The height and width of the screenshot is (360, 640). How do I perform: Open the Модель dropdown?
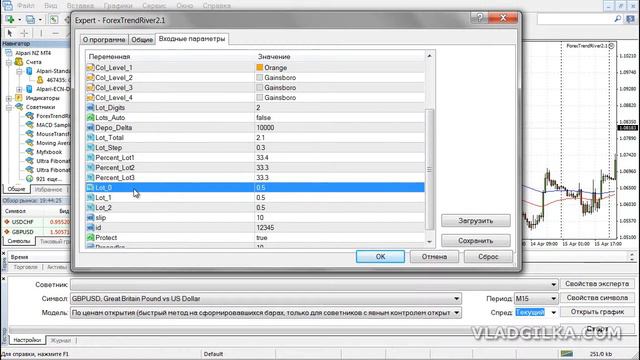(x=456, y=313)
